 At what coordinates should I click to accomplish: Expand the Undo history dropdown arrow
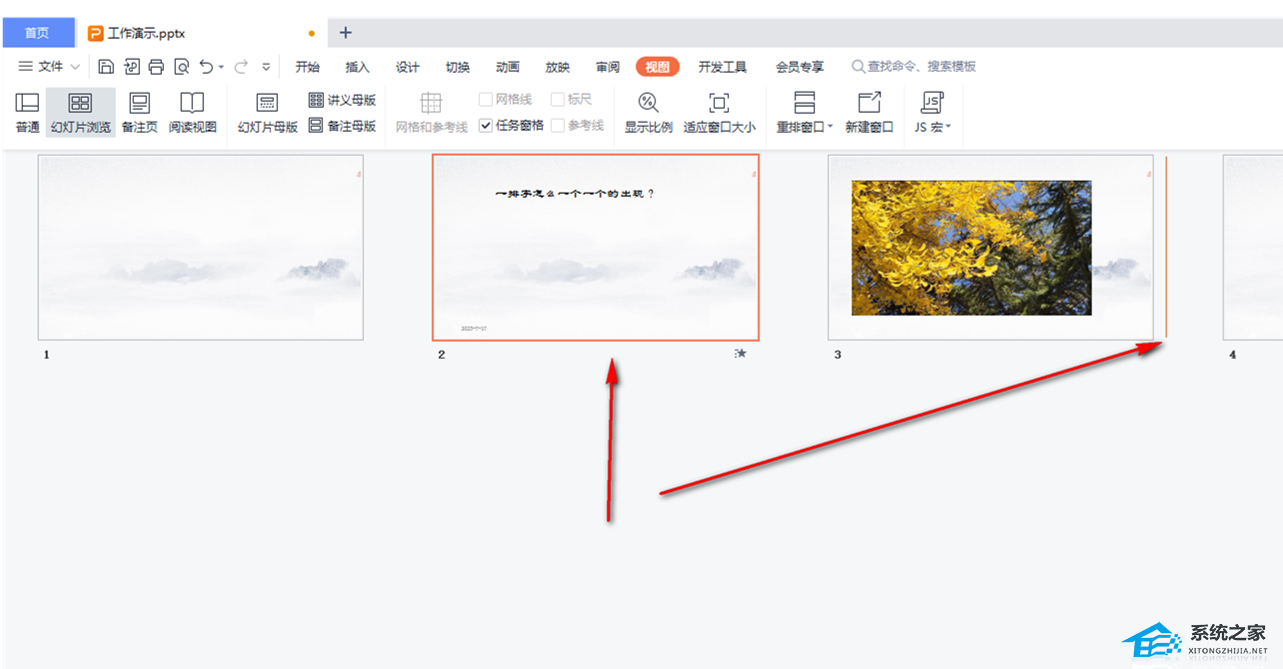point(221,67)
